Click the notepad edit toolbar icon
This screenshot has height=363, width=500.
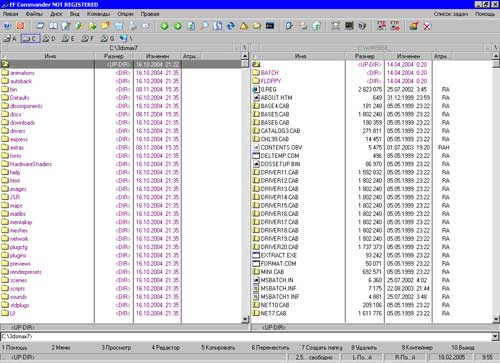[66, 26]
